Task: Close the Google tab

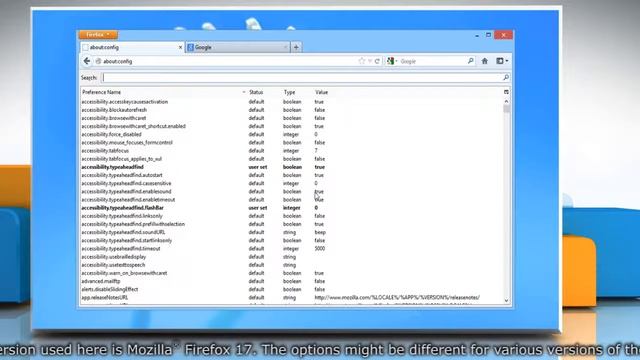Action: click(x=285, y=47)
